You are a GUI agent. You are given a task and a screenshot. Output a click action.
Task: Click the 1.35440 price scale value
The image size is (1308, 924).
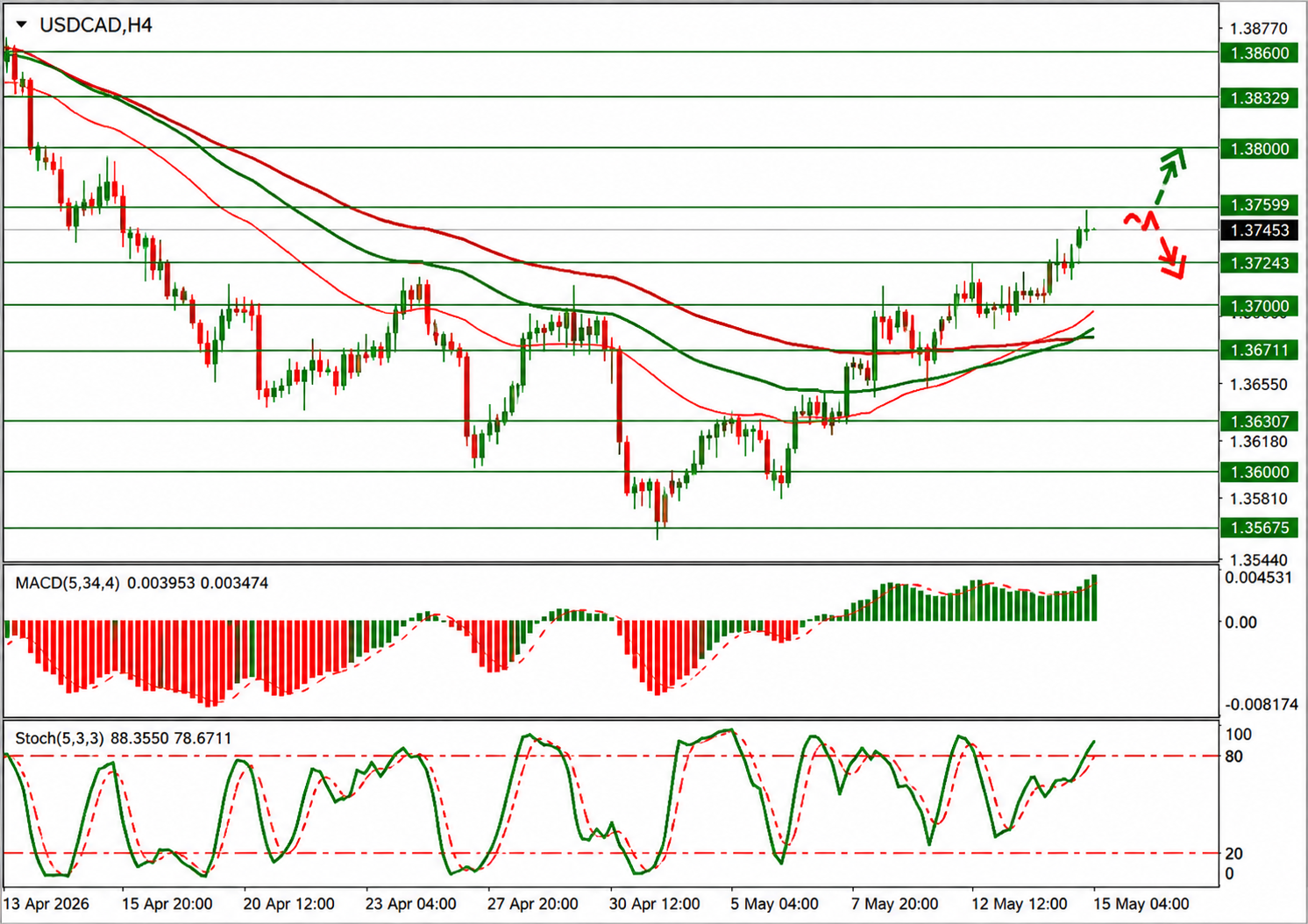coord(1259,560)
